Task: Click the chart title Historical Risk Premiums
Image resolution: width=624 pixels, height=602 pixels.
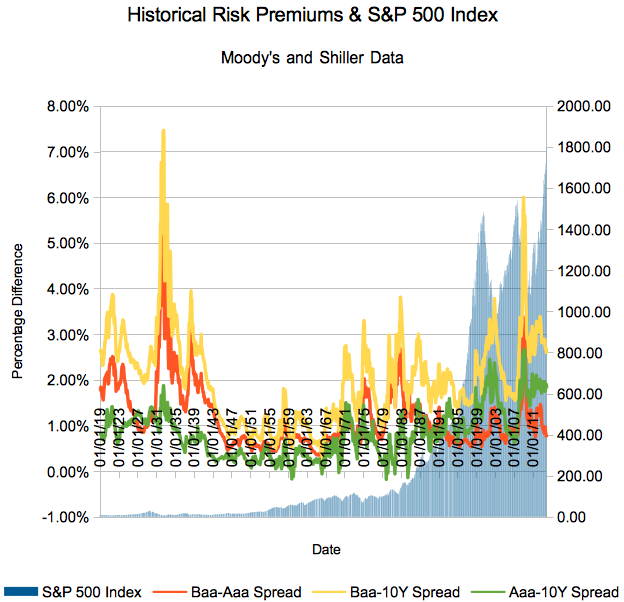Action: click(x=311, y=17)
